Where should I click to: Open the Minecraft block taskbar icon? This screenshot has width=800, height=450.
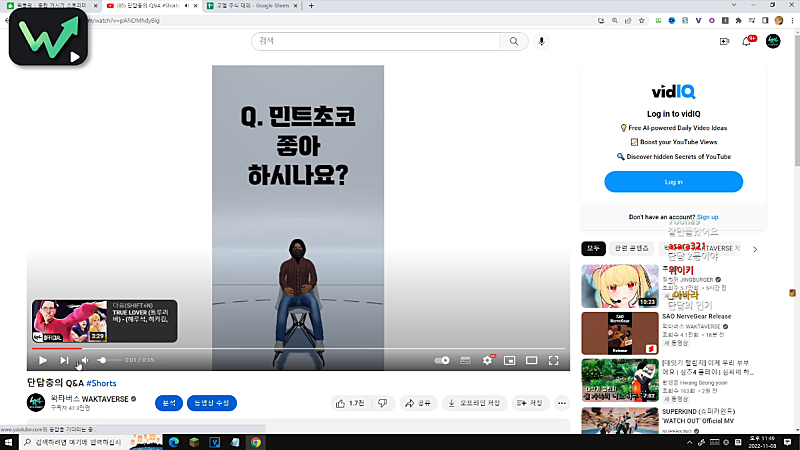pyautogui.click(x=194, y=442)
